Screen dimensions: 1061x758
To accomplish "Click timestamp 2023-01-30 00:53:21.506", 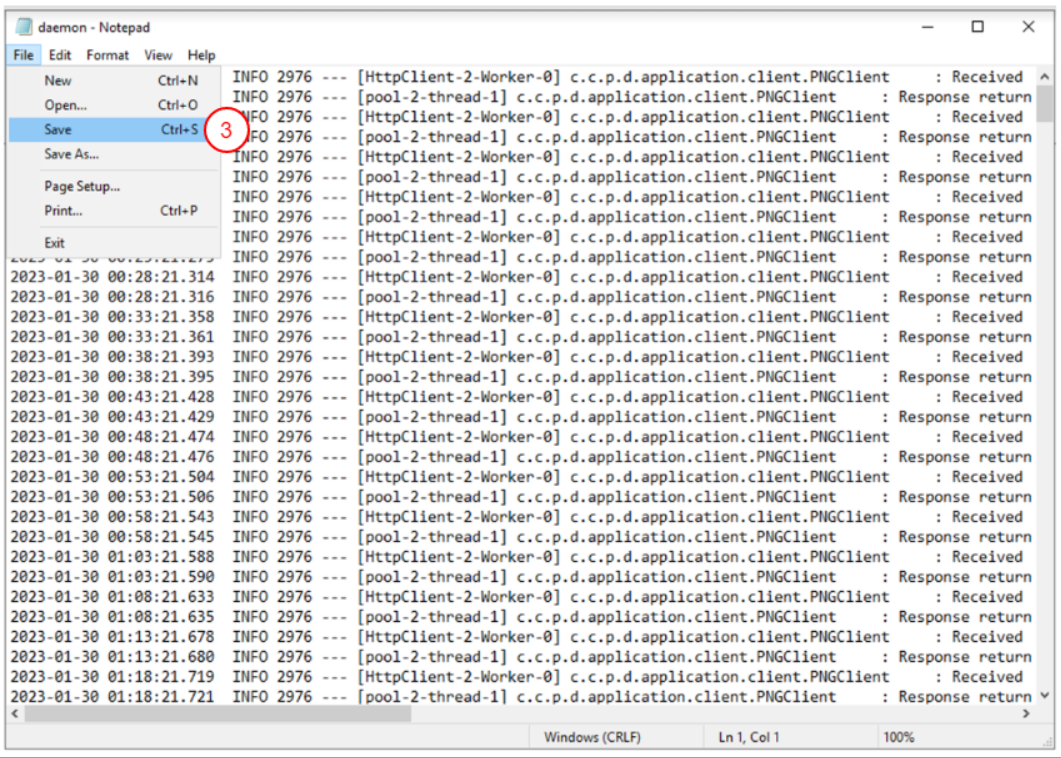I will (112, 497).
